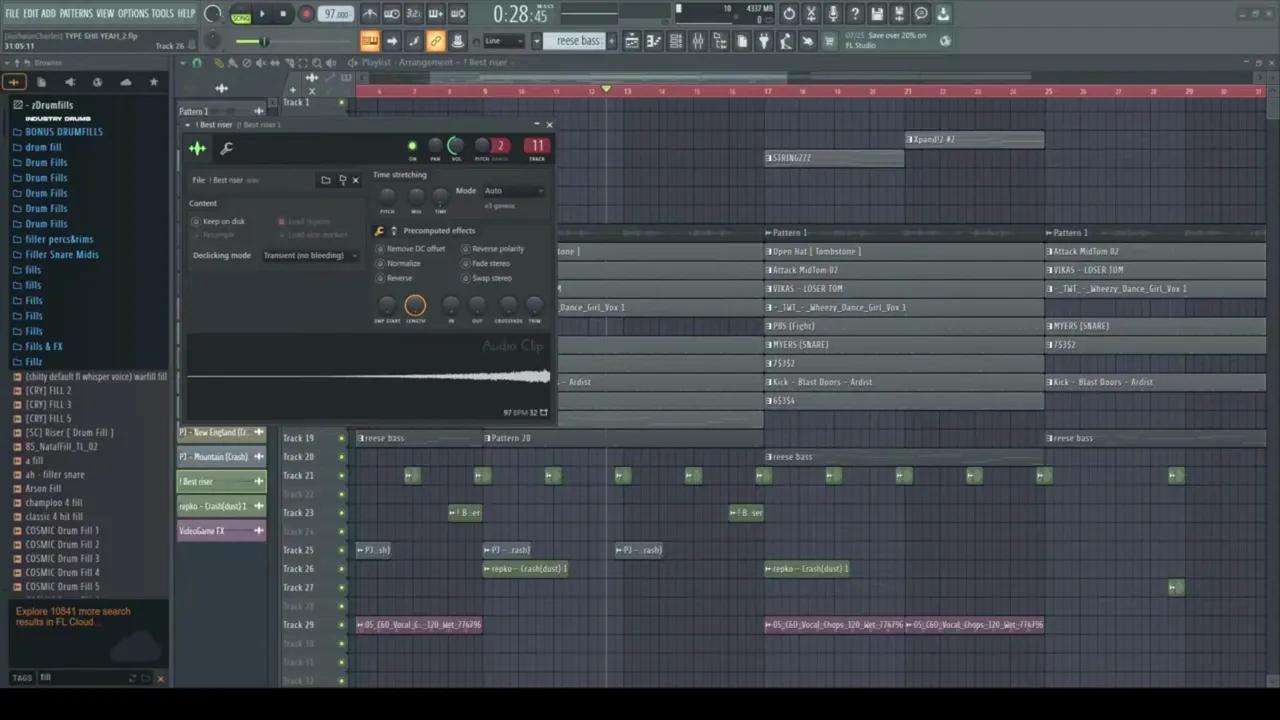Toggle the metronome button
This screenshot has width=1280, height=720.
(x=370, y=14)
